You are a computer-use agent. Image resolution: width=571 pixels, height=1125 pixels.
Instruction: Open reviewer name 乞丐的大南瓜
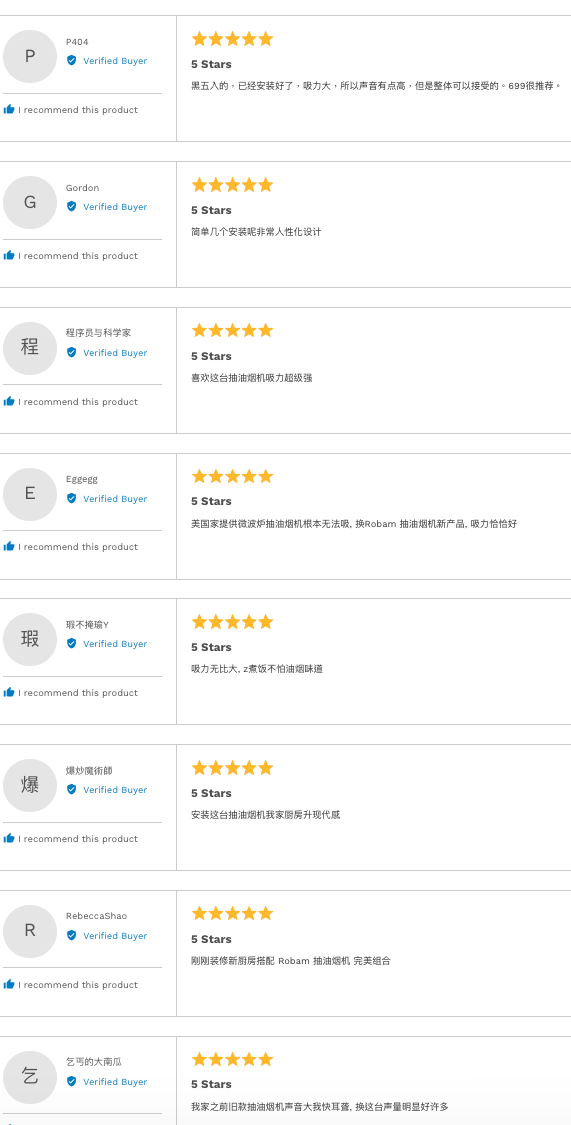pos(94,1062)
